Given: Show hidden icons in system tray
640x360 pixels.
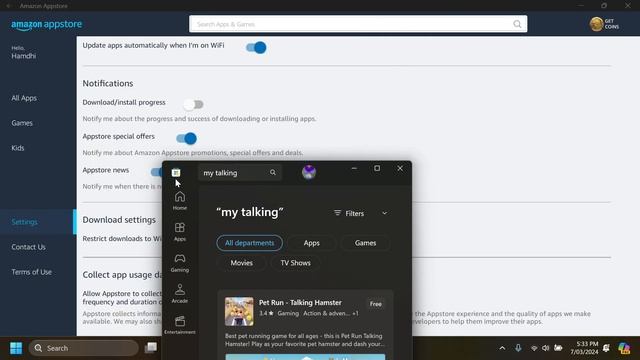Looking at the screenshot, I should coord(502,348).
